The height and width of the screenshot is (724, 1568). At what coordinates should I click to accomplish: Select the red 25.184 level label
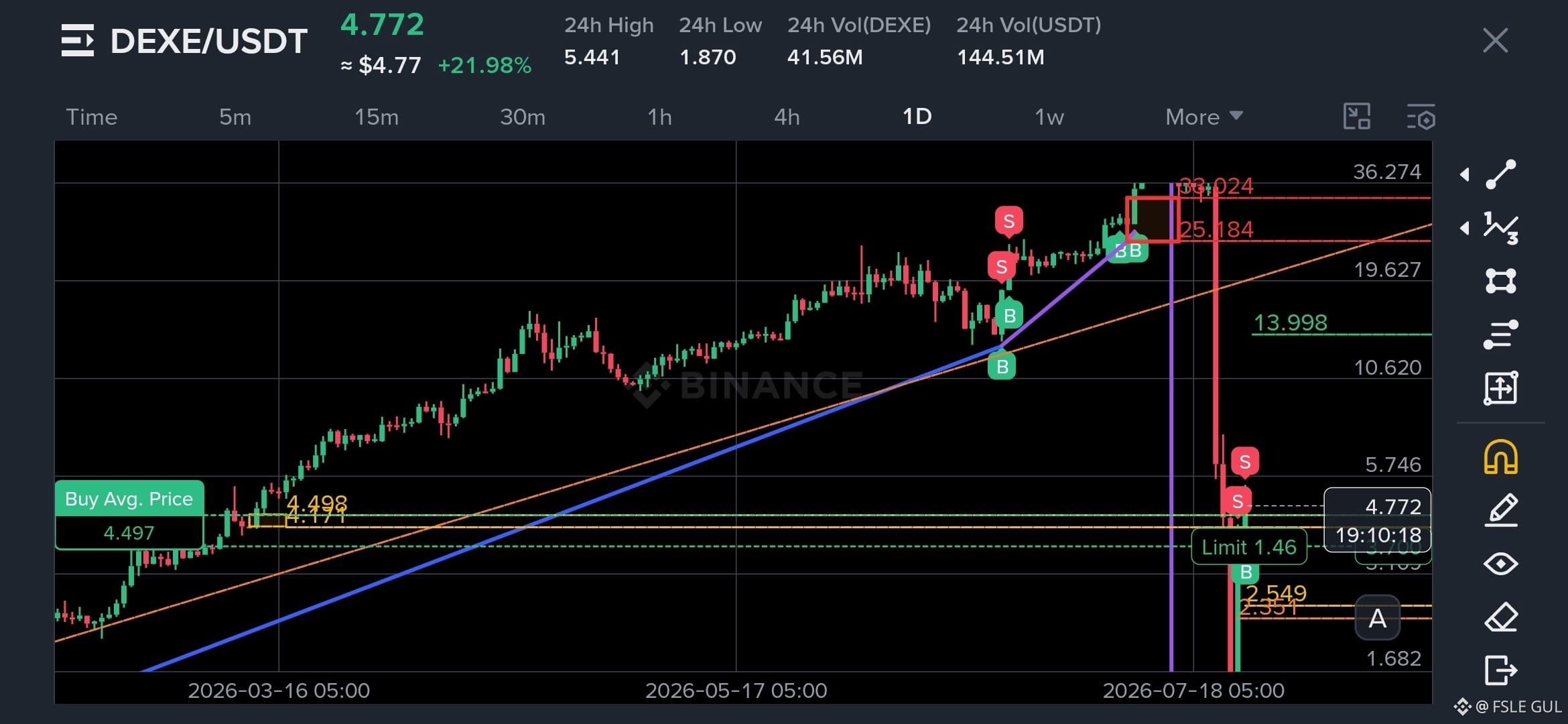pyautogui.click(x=1217, y=229)
